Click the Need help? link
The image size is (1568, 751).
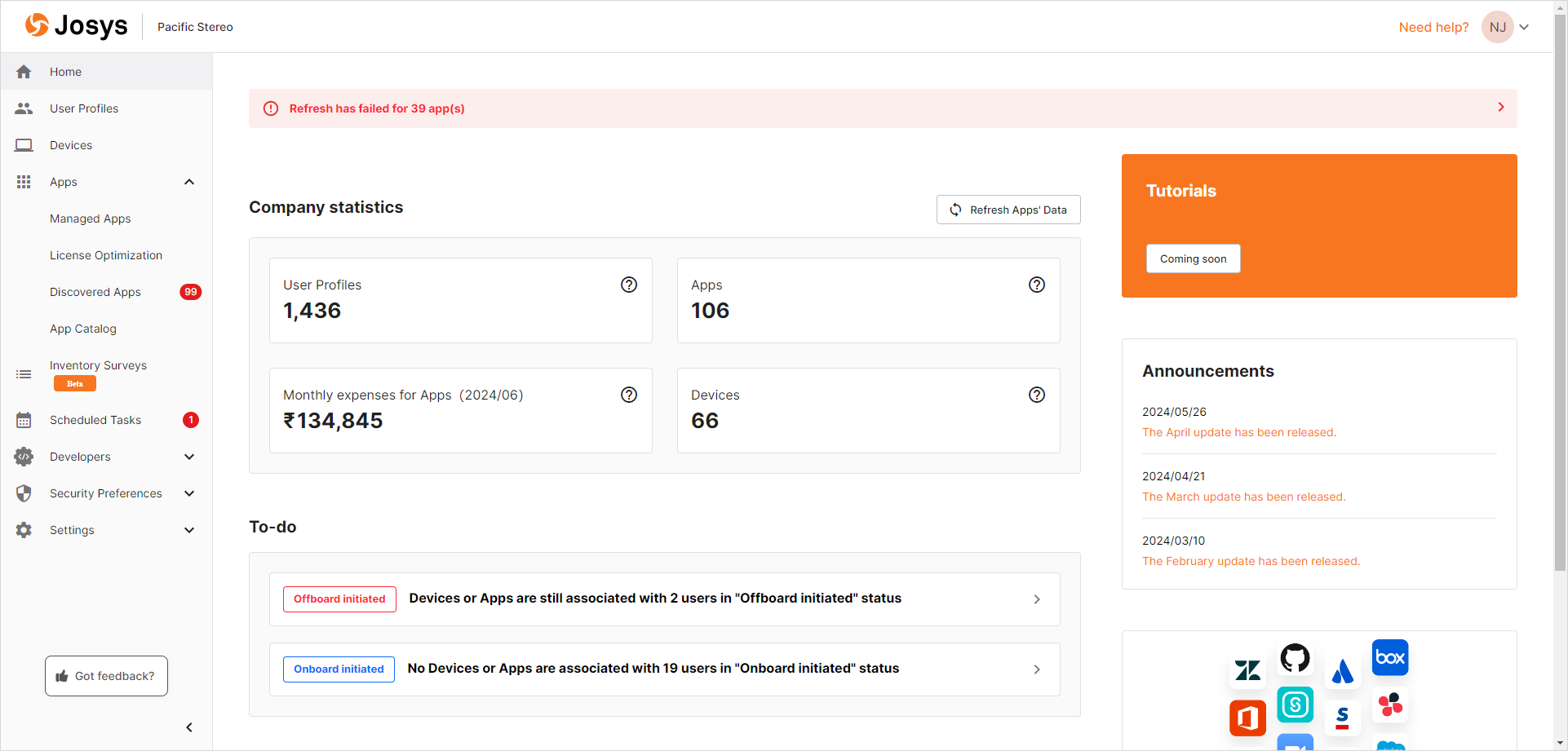[1433, 27]
